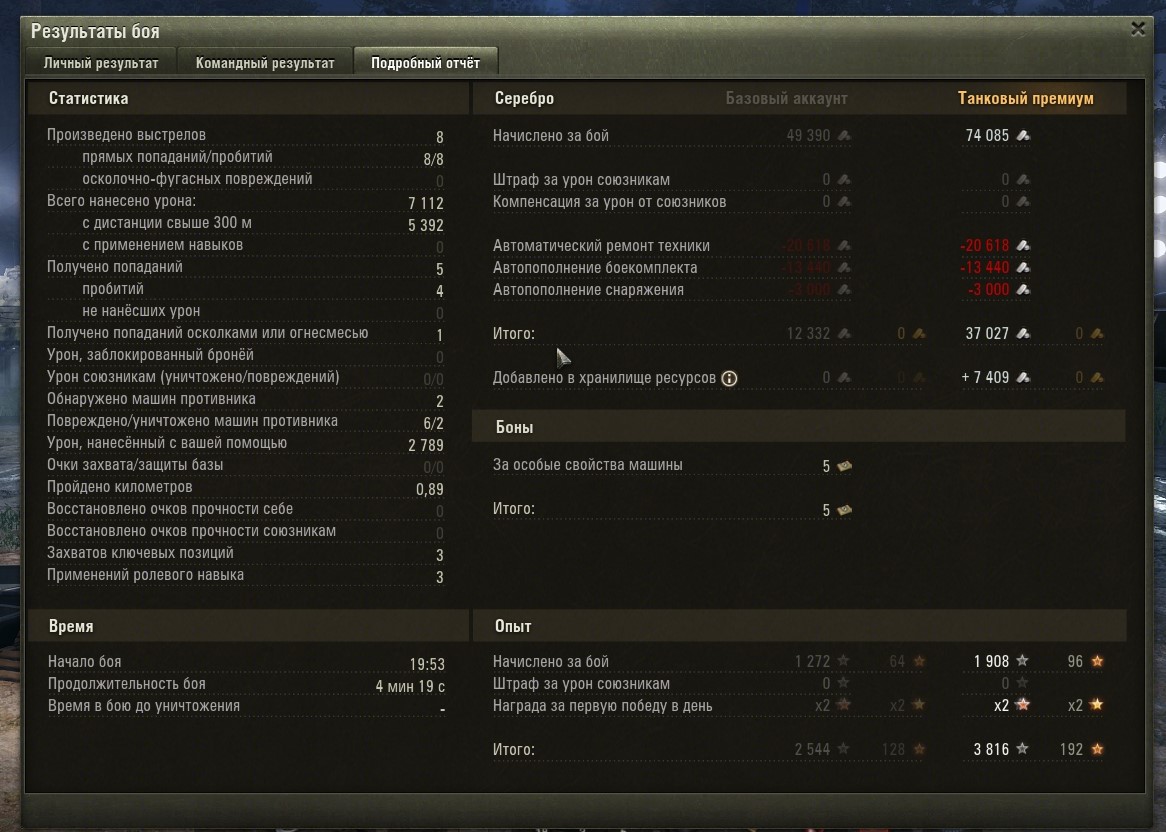The image size is (1166, 832).
Task: Click x2 first victory star in premium column
Action: pyautogui.click(x=1022, y=705)
